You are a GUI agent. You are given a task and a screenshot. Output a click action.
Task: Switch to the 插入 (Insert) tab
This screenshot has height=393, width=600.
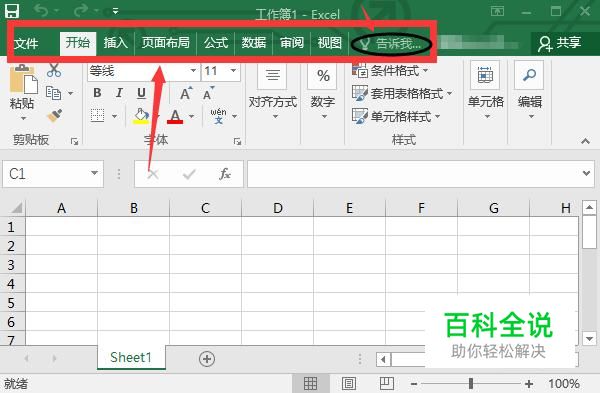click(x=115, y=42)
